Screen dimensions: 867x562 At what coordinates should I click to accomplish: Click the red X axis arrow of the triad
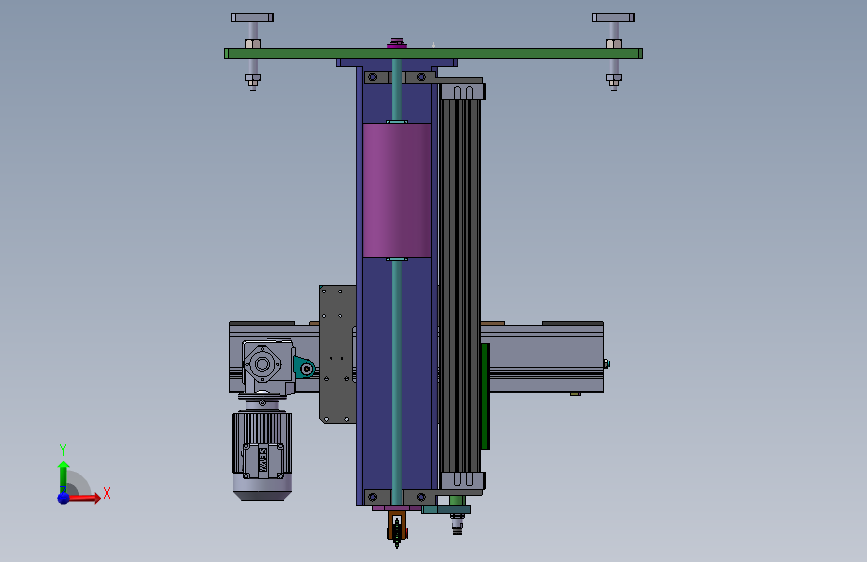tap(83, 498)
